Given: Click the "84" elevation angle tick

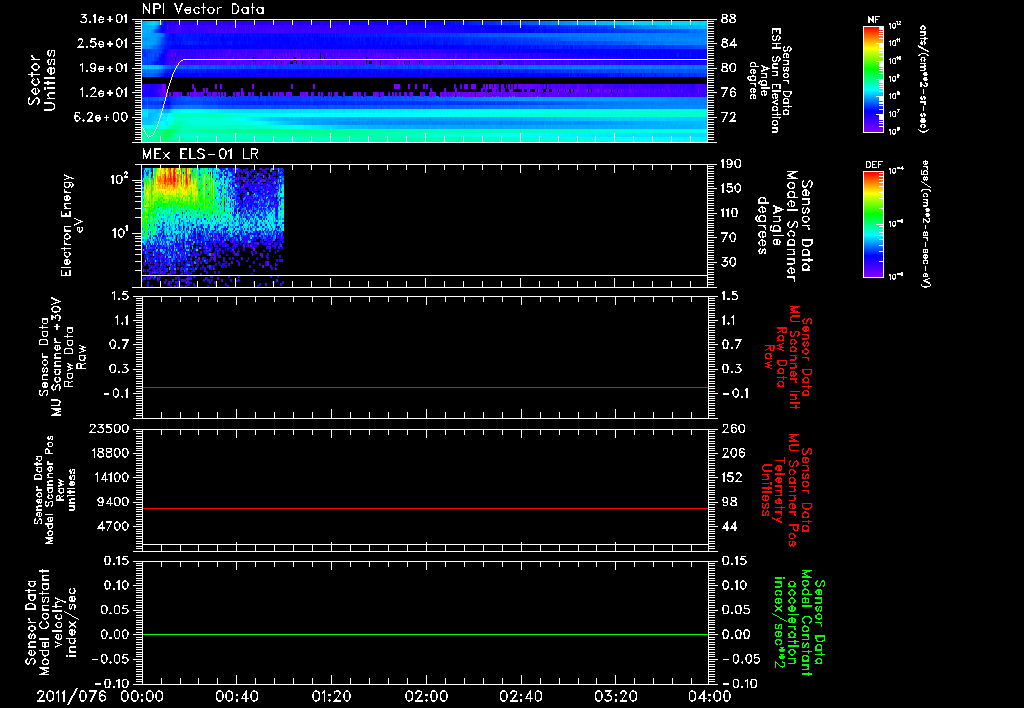Looking at the screenshot, I should pyautogui.click(x=728, y=43).
